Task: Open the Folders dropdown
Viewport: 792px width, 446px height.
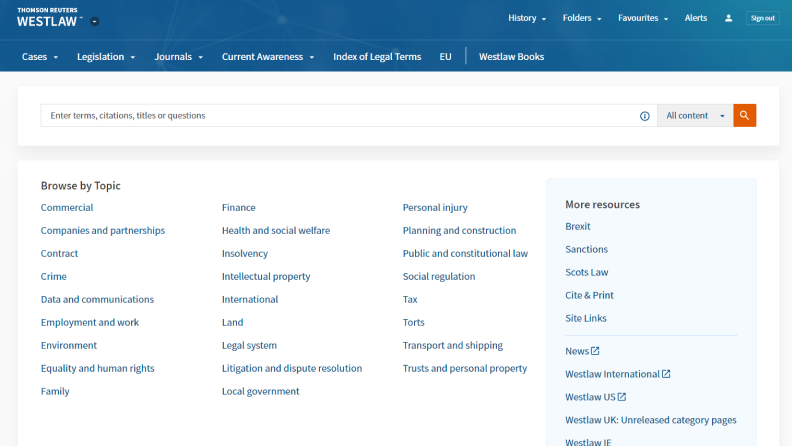Action: [582, 18]
